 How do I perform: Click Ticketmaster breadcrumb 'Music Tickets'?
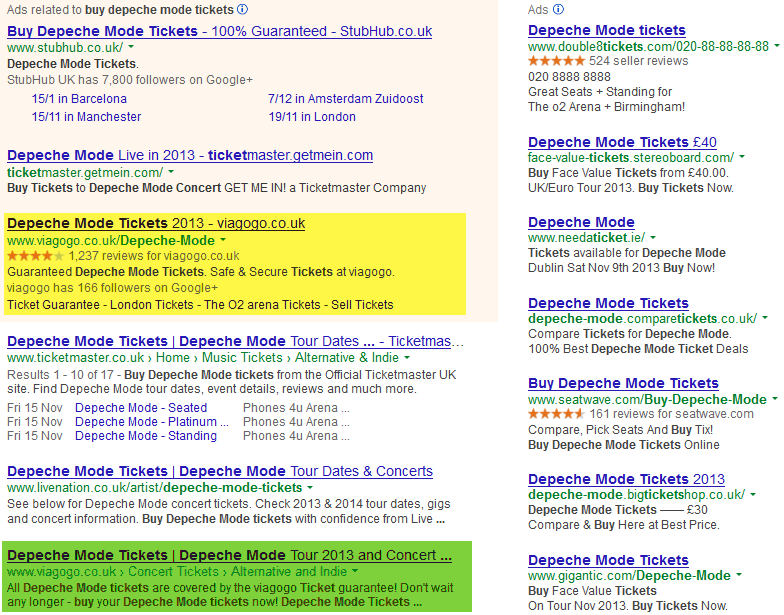242,358
